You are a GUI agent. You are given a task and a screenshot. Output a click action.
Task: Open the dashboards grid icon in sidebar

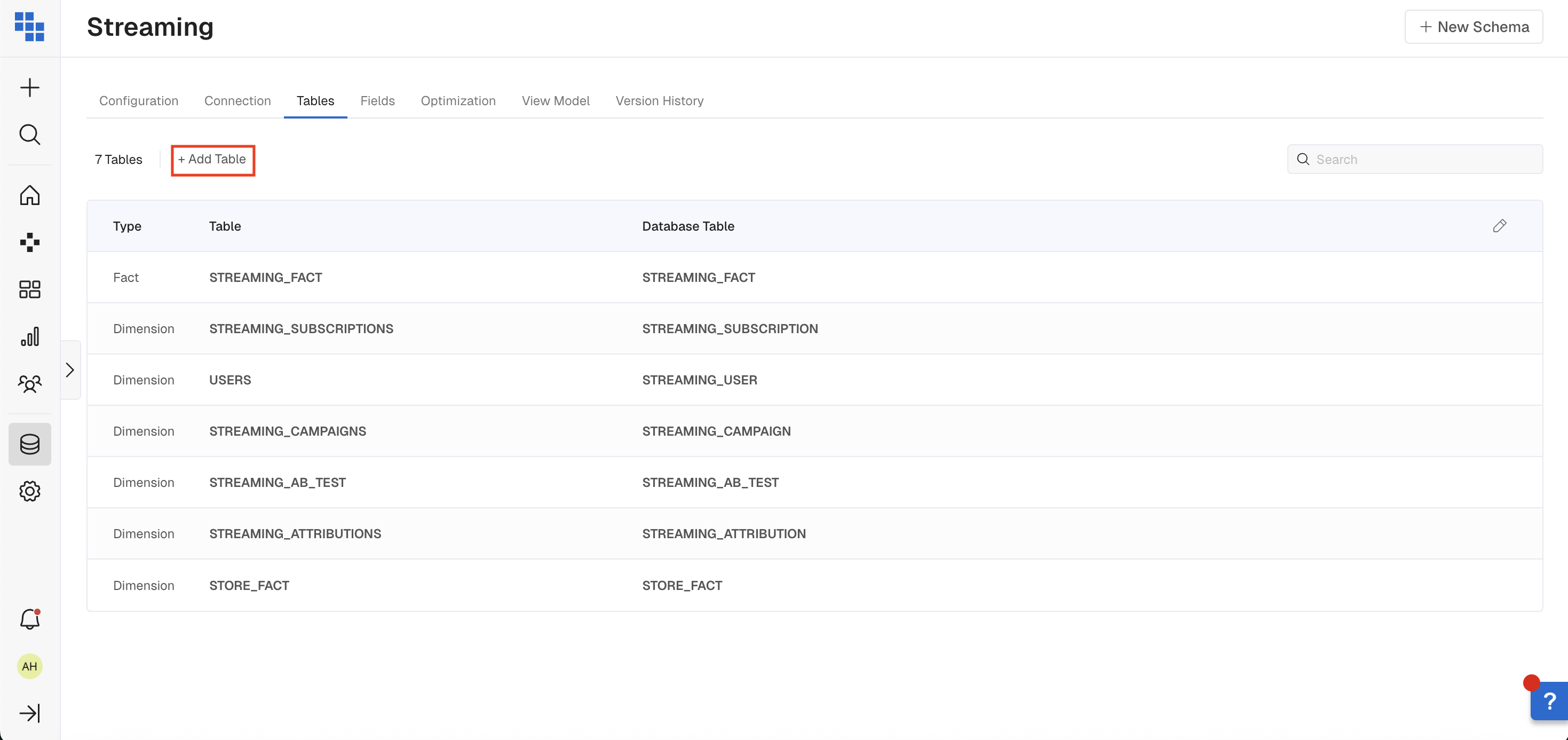[x=29, y=289]
